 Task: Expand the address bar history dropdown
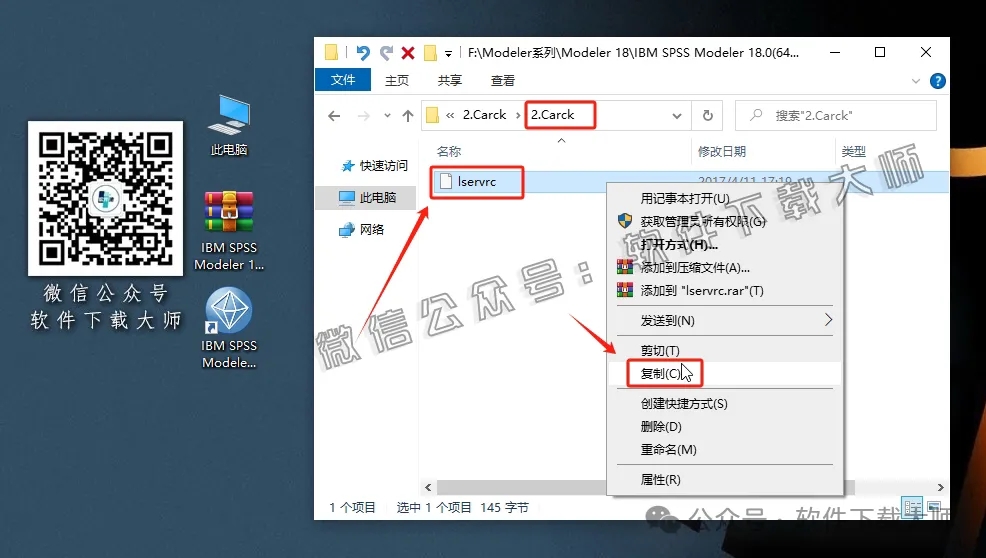[677, 116]
